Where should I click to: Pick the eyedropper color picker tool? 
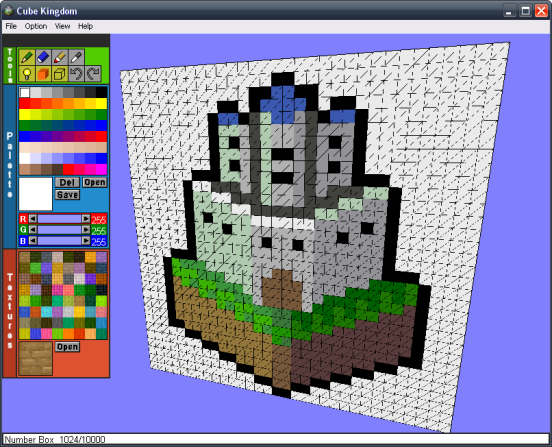pyautogui.click(x=76, y=57)
